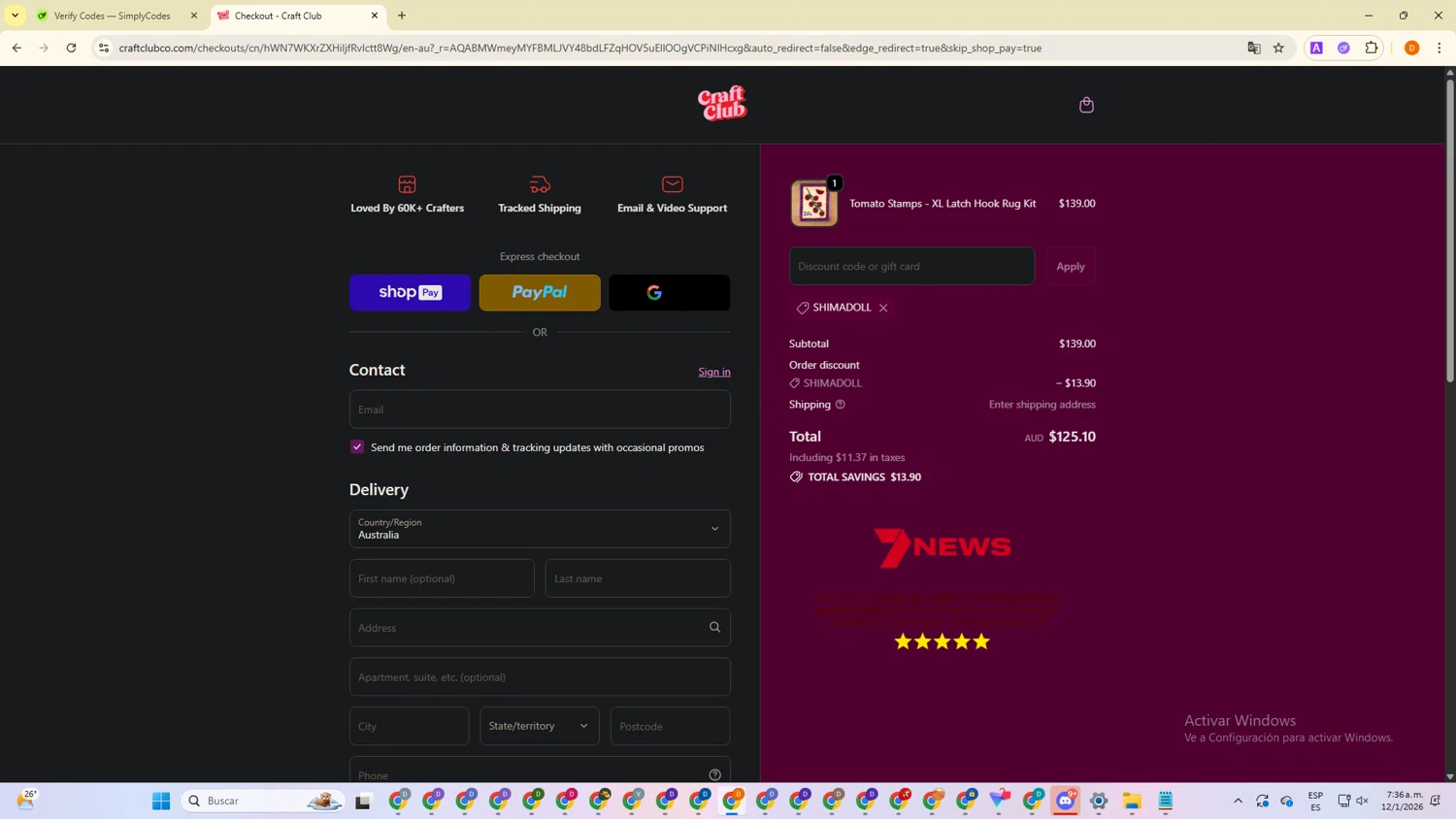Open the volume control in tray
This screenshot has width=1456, height=819.
[x=1363, y=801]
